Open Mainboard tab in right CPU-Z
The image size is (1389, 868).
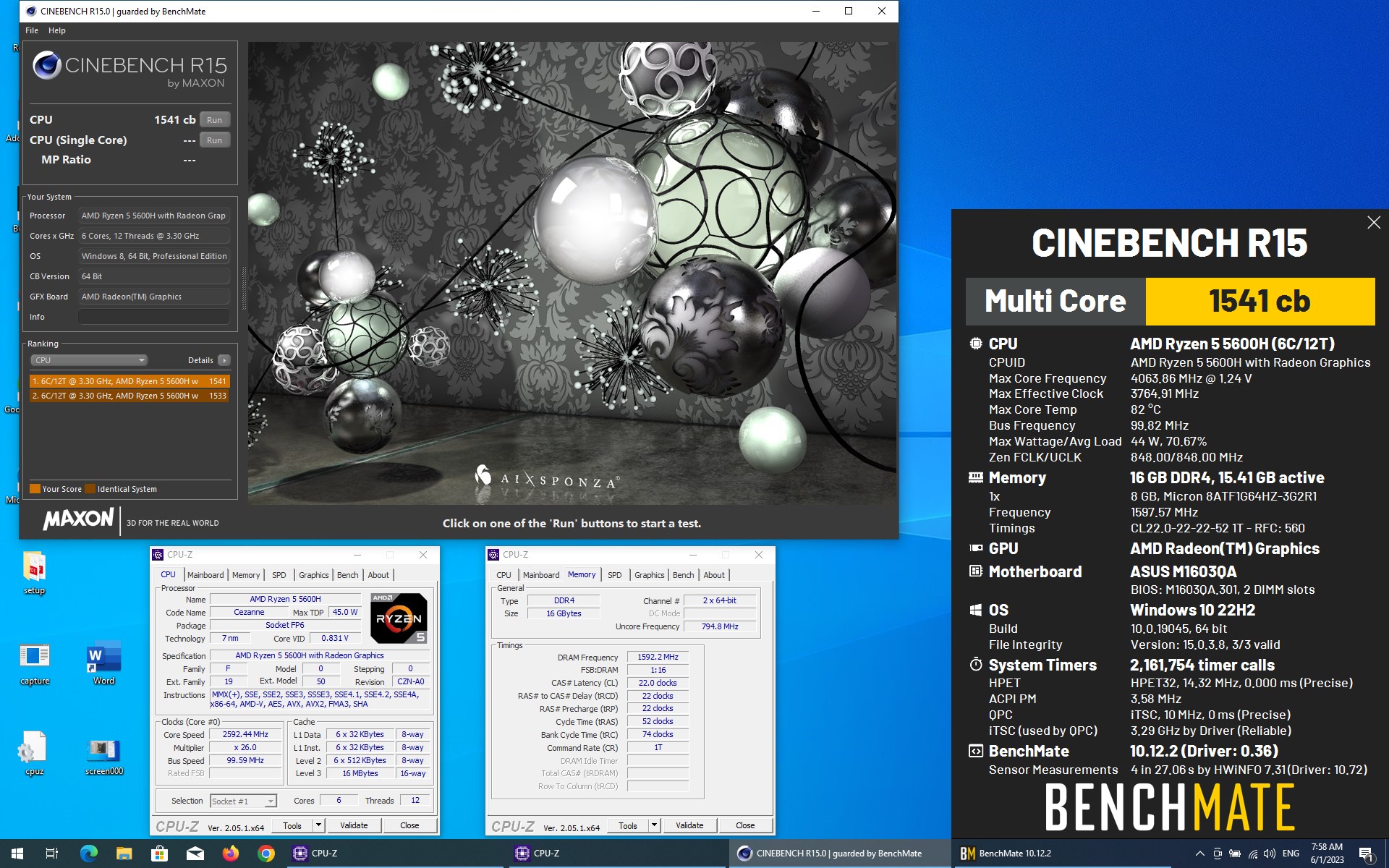(541, 575)
